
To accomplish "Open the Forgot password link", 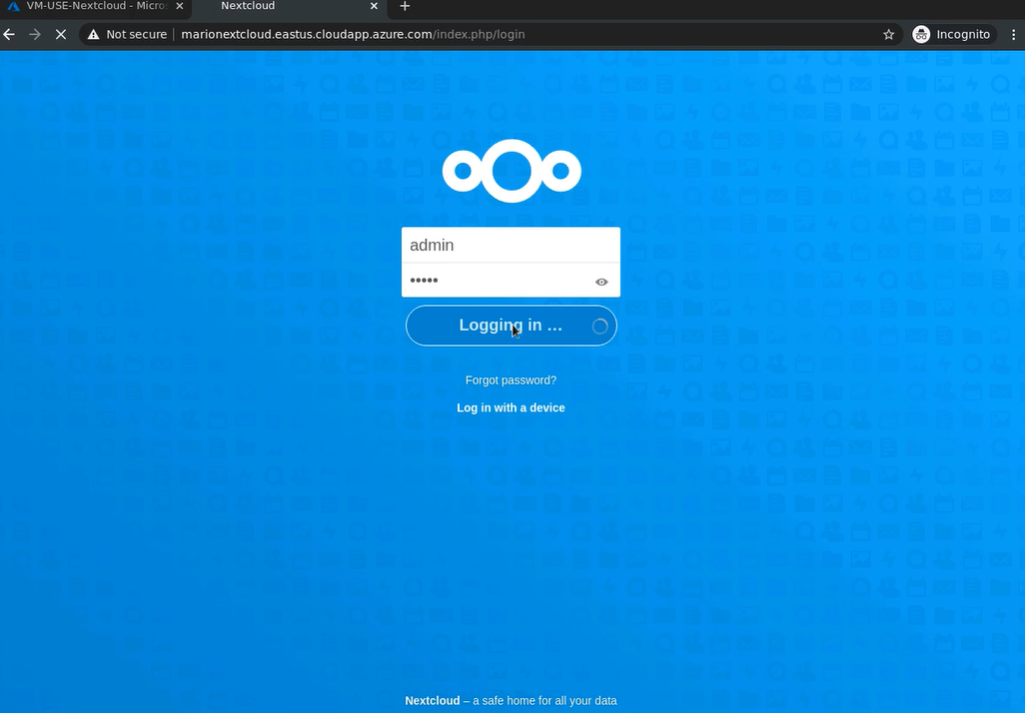I will point(511,380).
